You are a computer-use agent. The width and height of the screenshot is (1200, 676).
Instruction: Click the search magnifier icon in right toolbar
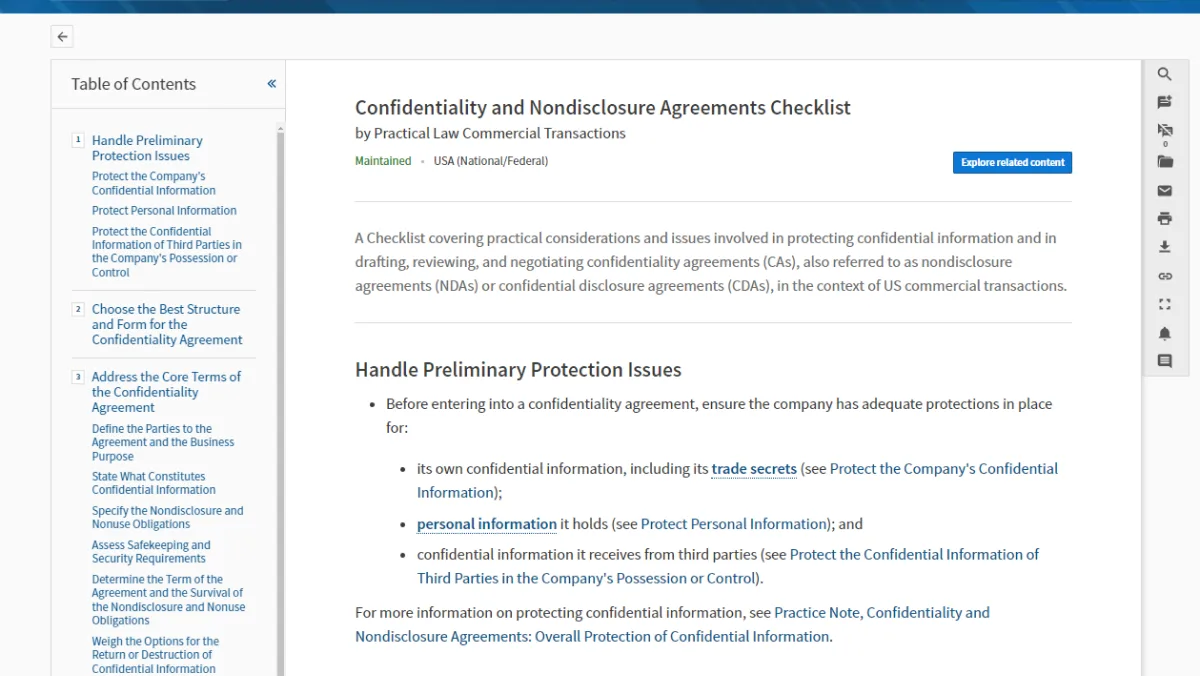pyautogui.click(x=1164, y=74)
